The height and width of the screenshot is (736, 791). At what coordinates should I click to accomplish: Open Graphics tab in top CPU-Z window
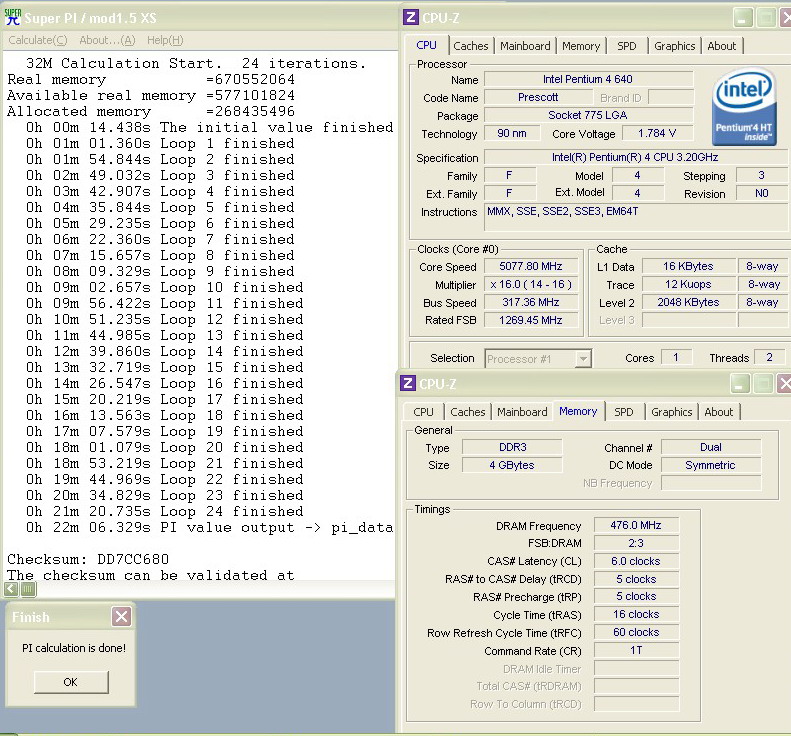coord(674,46)
